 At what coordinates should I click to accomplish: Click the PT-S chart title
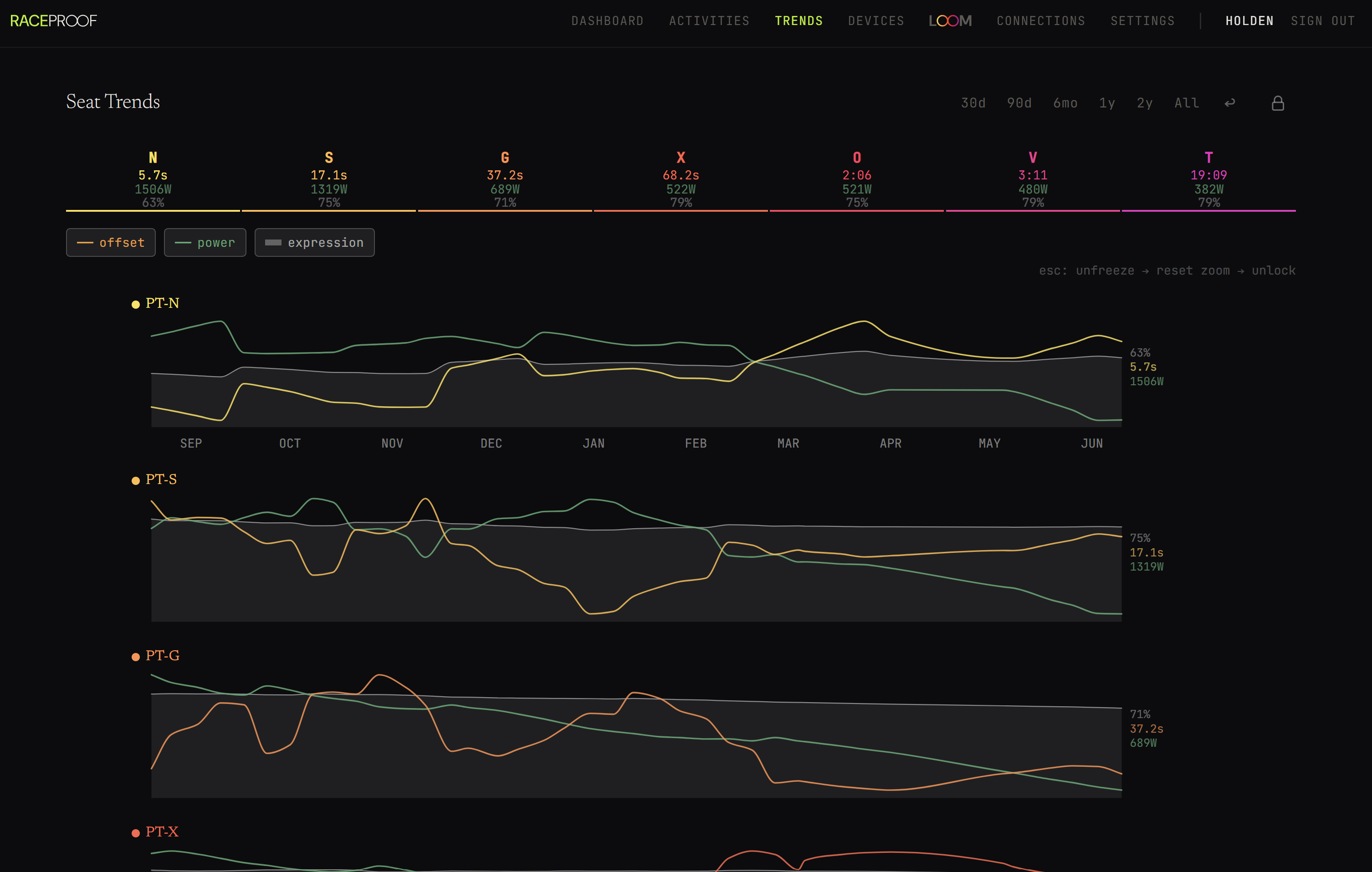click(x=161, y=479)
